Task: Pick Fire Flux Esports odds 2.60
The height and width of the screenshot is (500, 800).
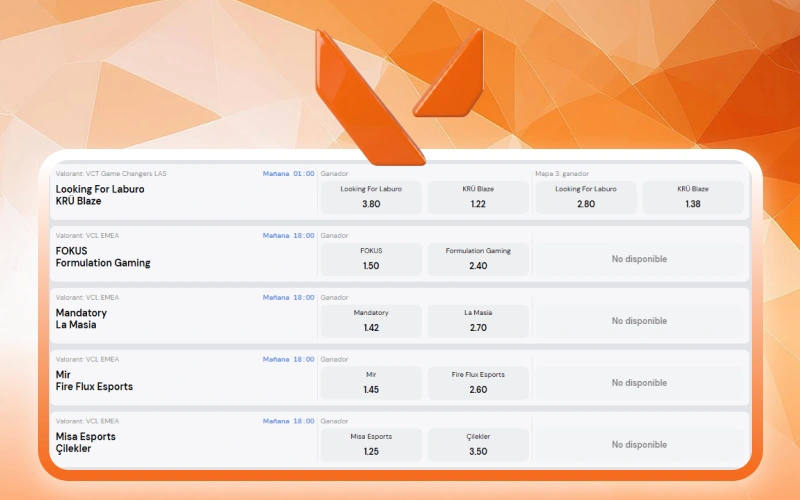Action: click(x=478, y=382)
